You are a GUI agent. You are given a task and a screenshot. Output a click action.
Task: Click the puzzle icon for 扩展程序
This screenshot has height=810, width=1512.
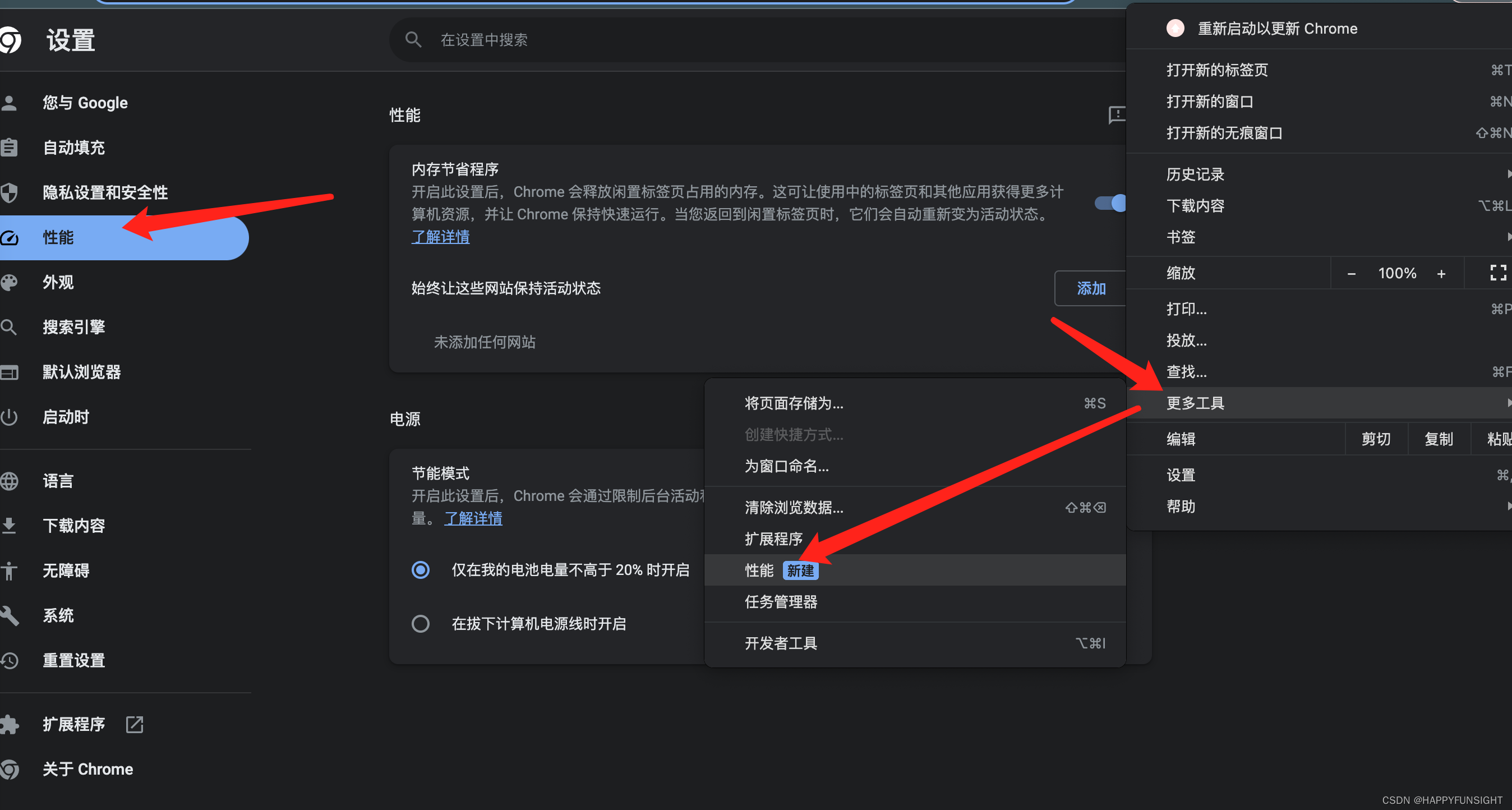10,724
